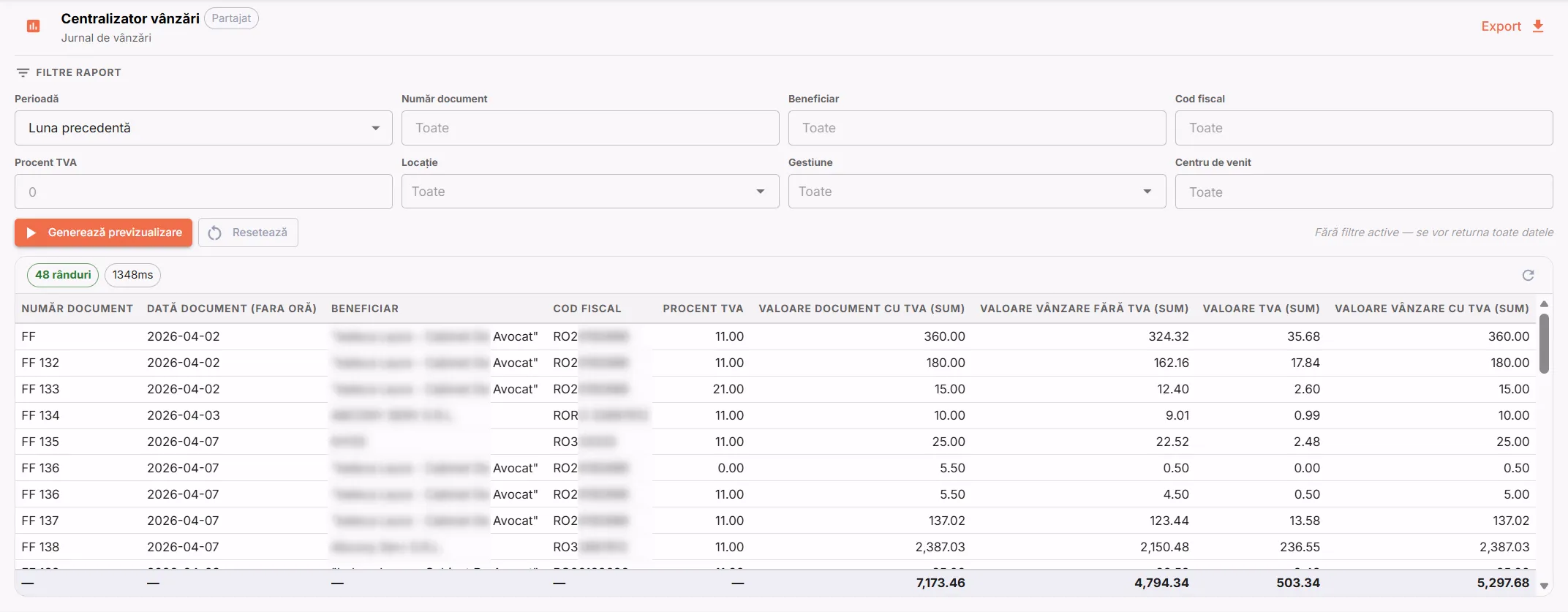1568x612 pixels.
Task: Click the orange chart report icon
Action: point(33,26)
